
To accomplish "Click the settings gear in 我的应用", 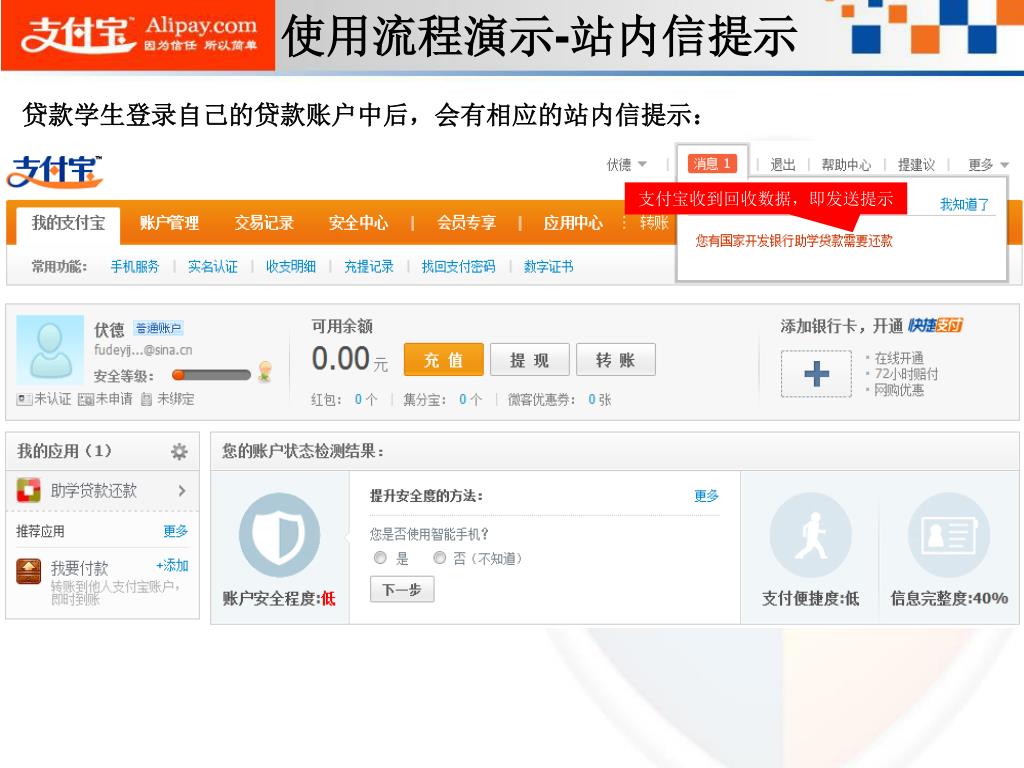I will (x=179, y=451).
